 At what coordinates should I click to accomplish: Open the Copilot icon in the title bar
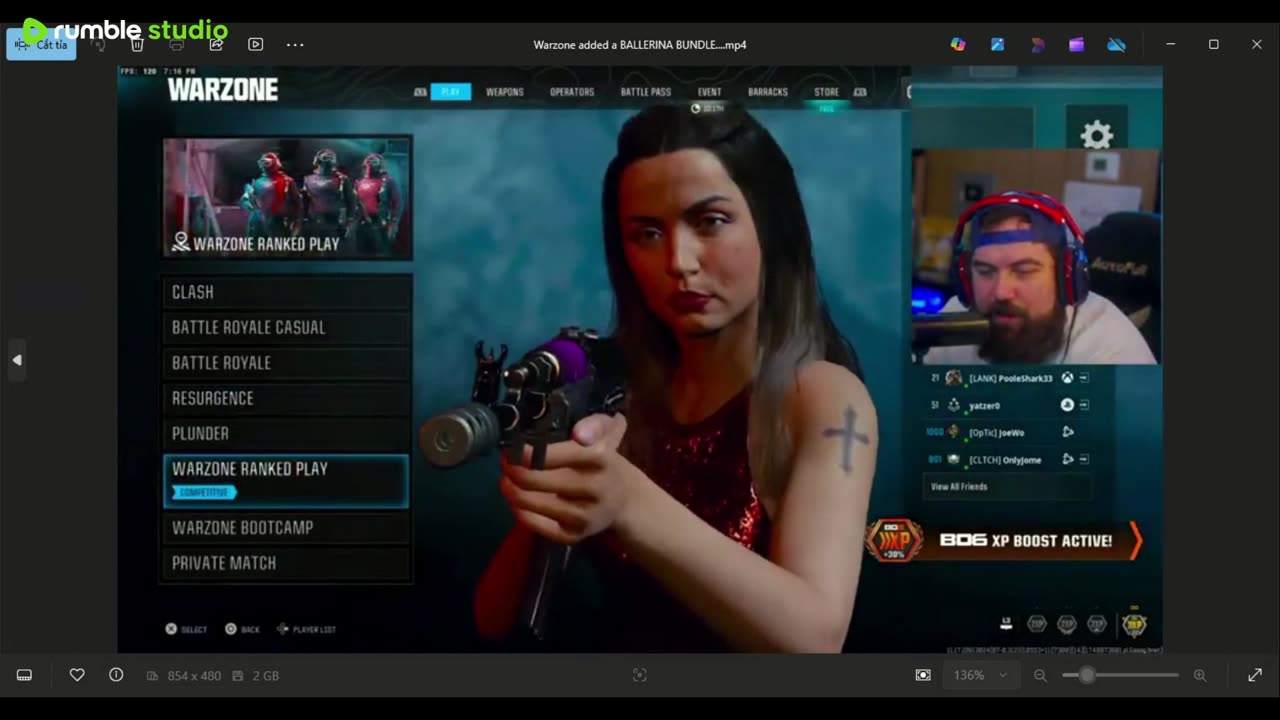958,45
